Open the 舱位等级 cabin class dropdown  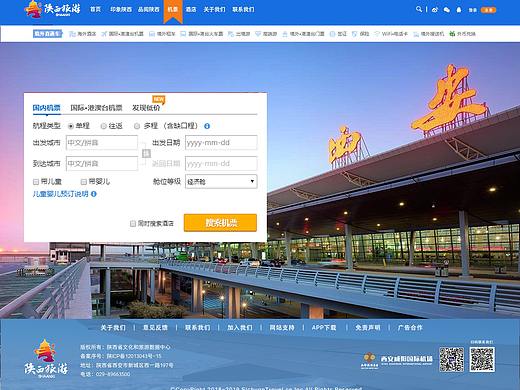tap(221, 182)
